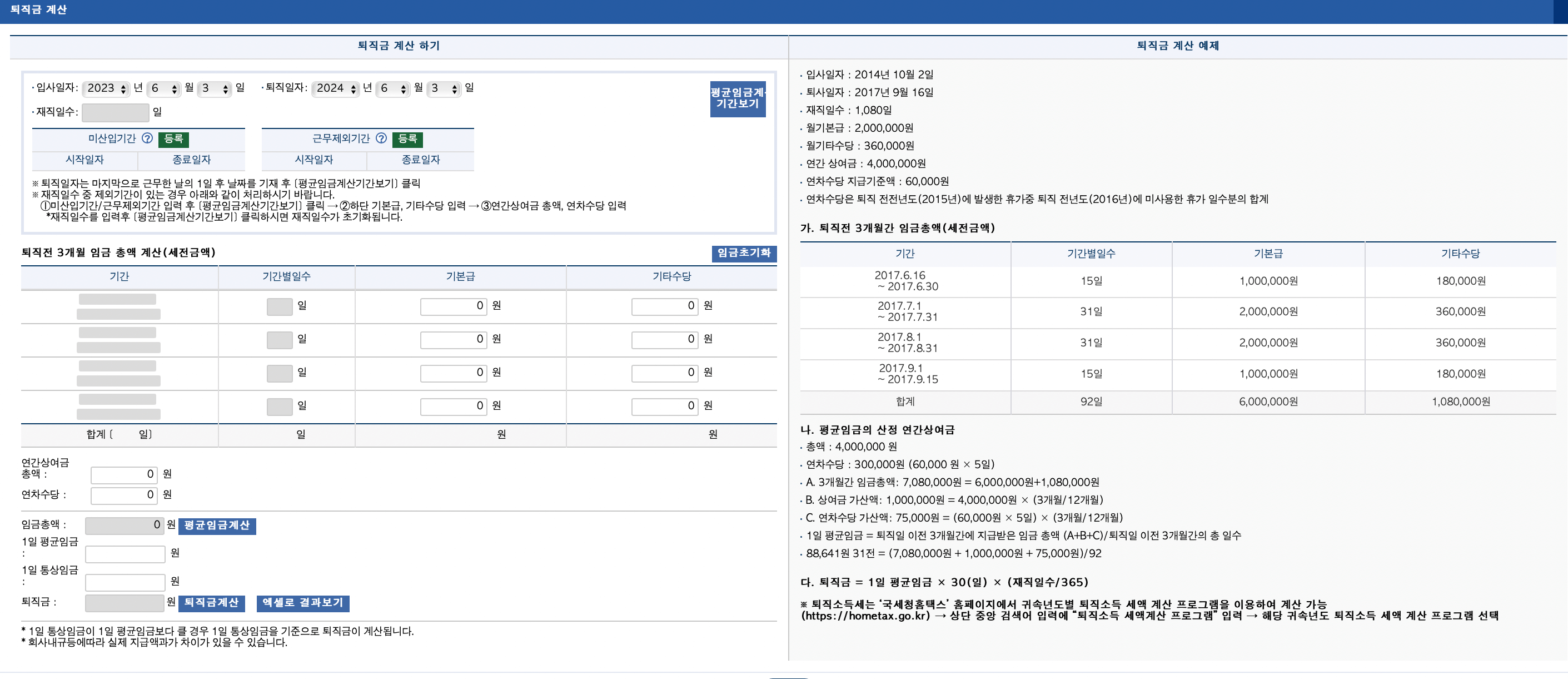The height and width of the screenshot is (679, 1568).
Task: Click 등록 to register 근무제외기간
Action: click(408, 139)
